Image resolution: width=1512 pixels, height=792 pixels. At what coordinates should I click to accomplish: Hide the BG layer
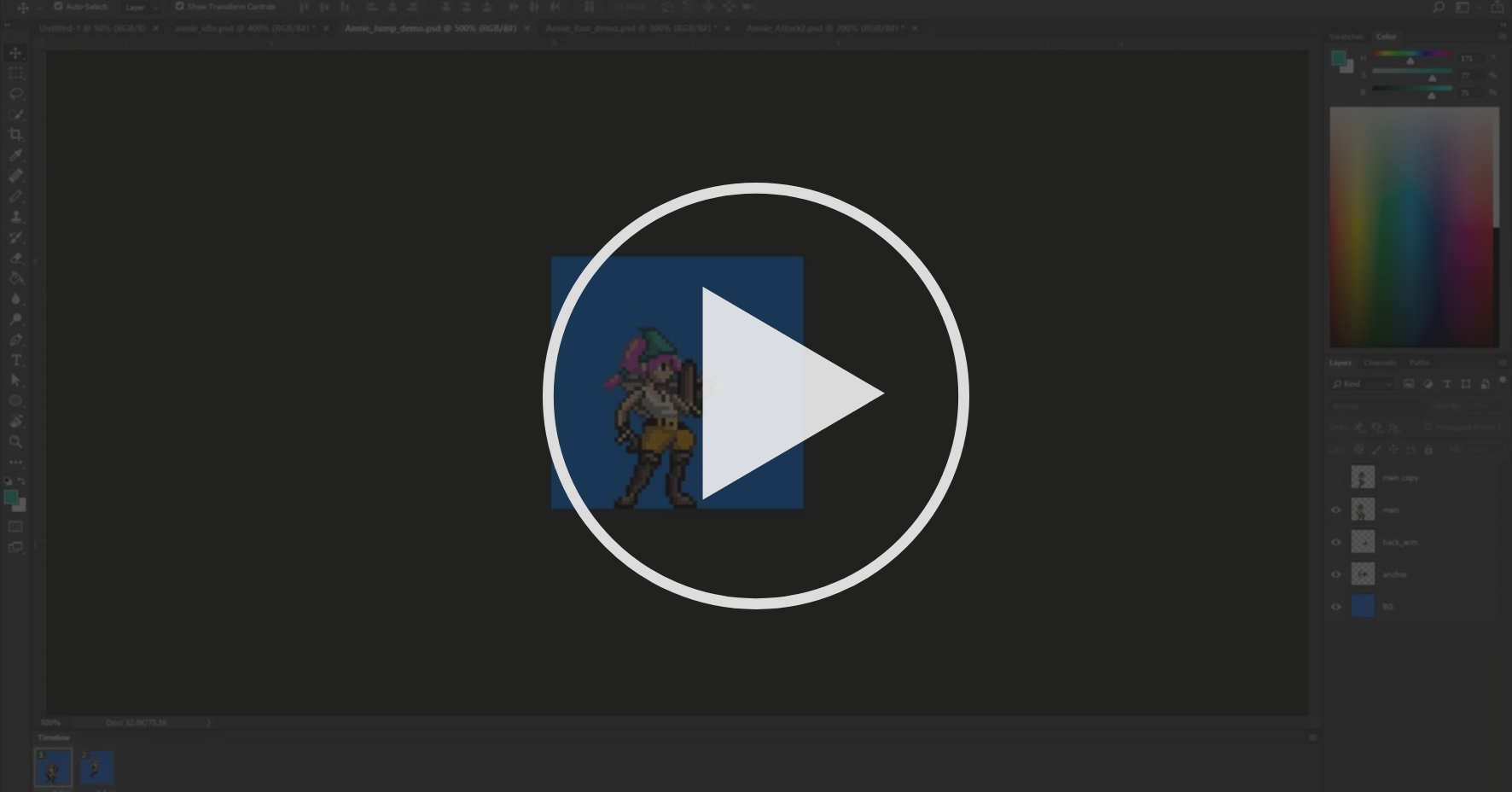click(1336, 607)
